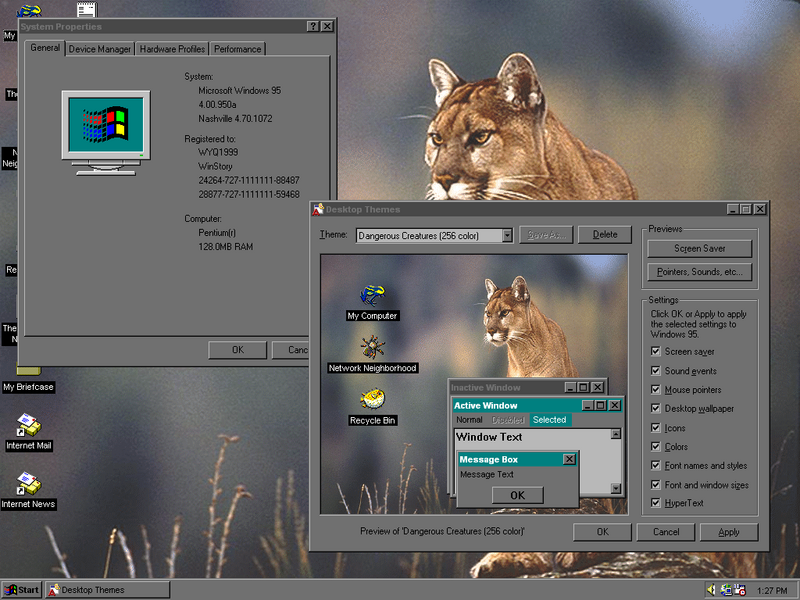Image resolution: width=800 pixels, height=600 pixels.
Task: Disable the Mouse pointers checkbox
Action: click(656, 390)
